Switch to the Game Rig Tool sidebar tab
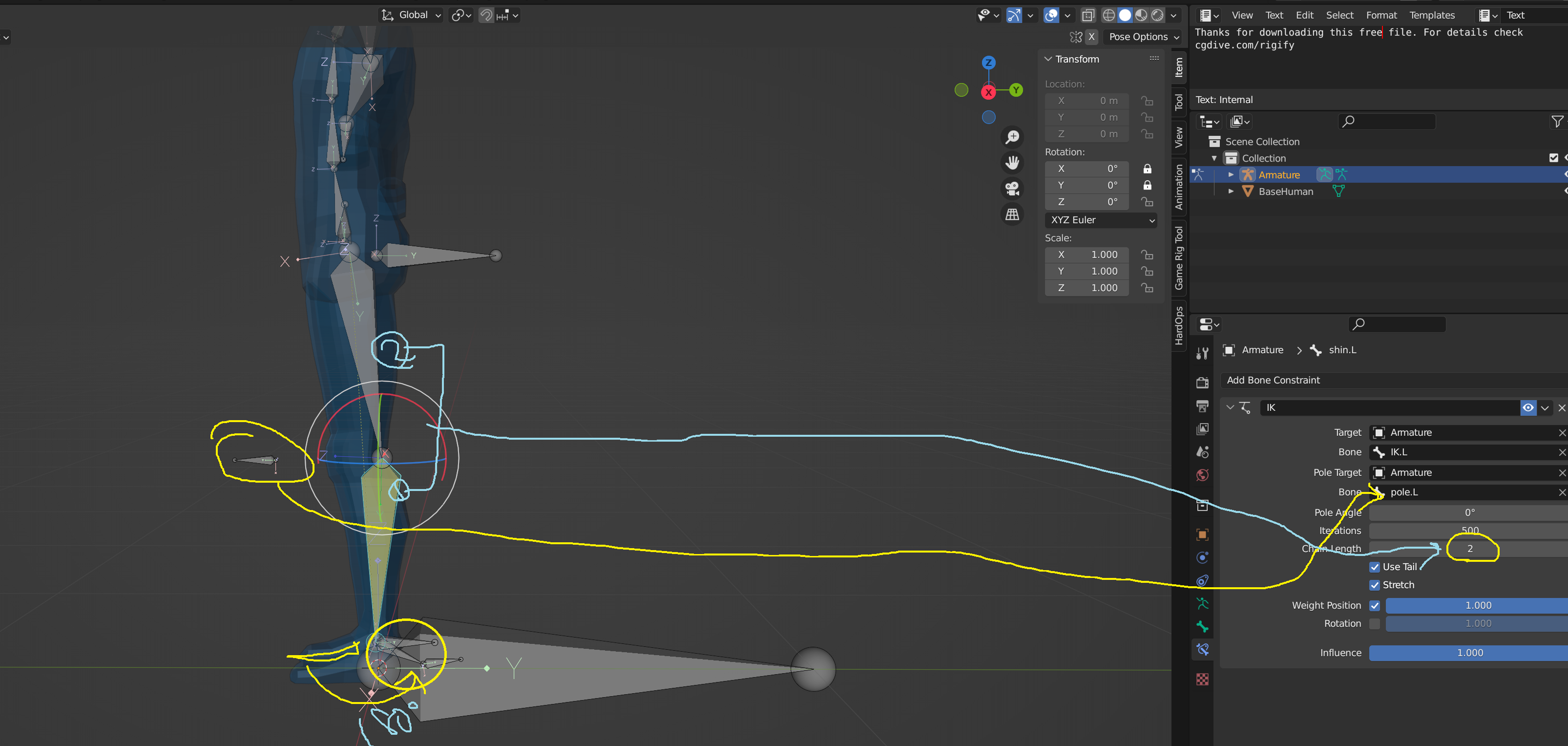 pos(1179,257)
